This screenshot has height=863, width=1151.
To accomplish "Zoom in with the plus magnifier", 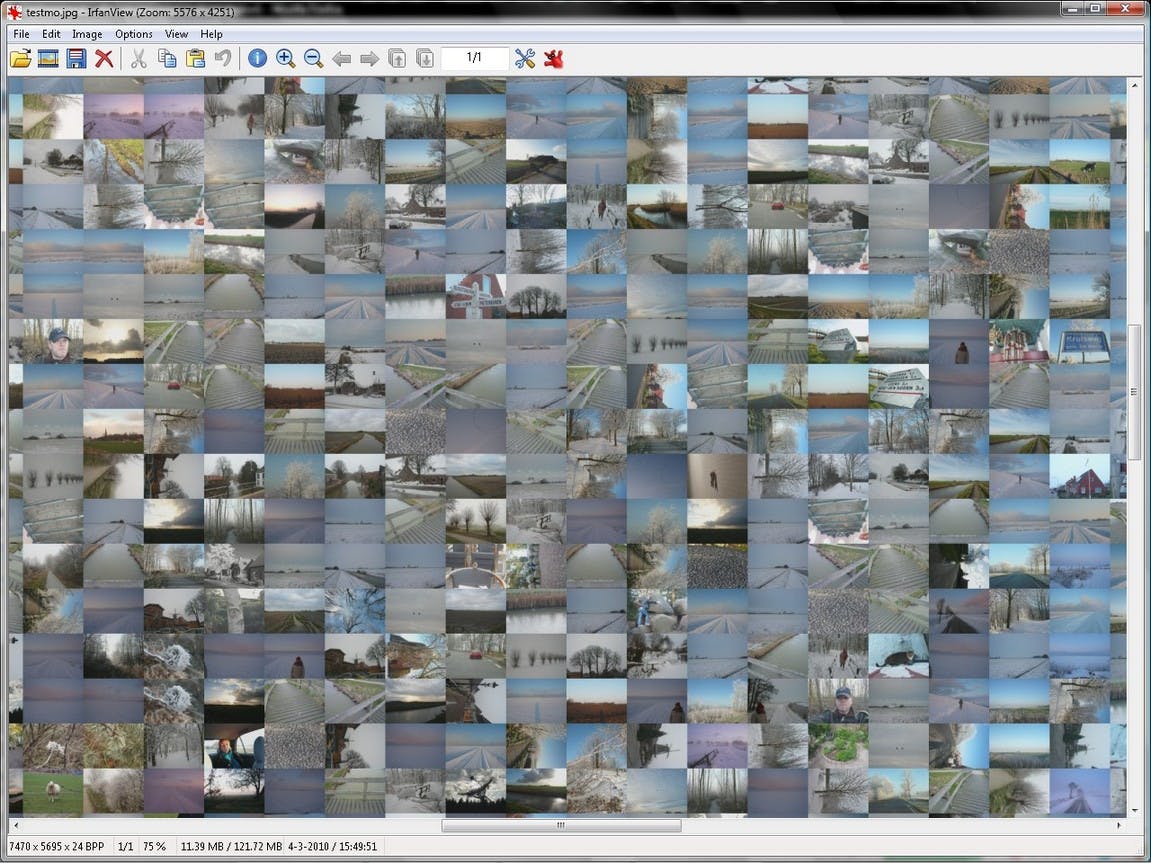I will coord(286,58).
